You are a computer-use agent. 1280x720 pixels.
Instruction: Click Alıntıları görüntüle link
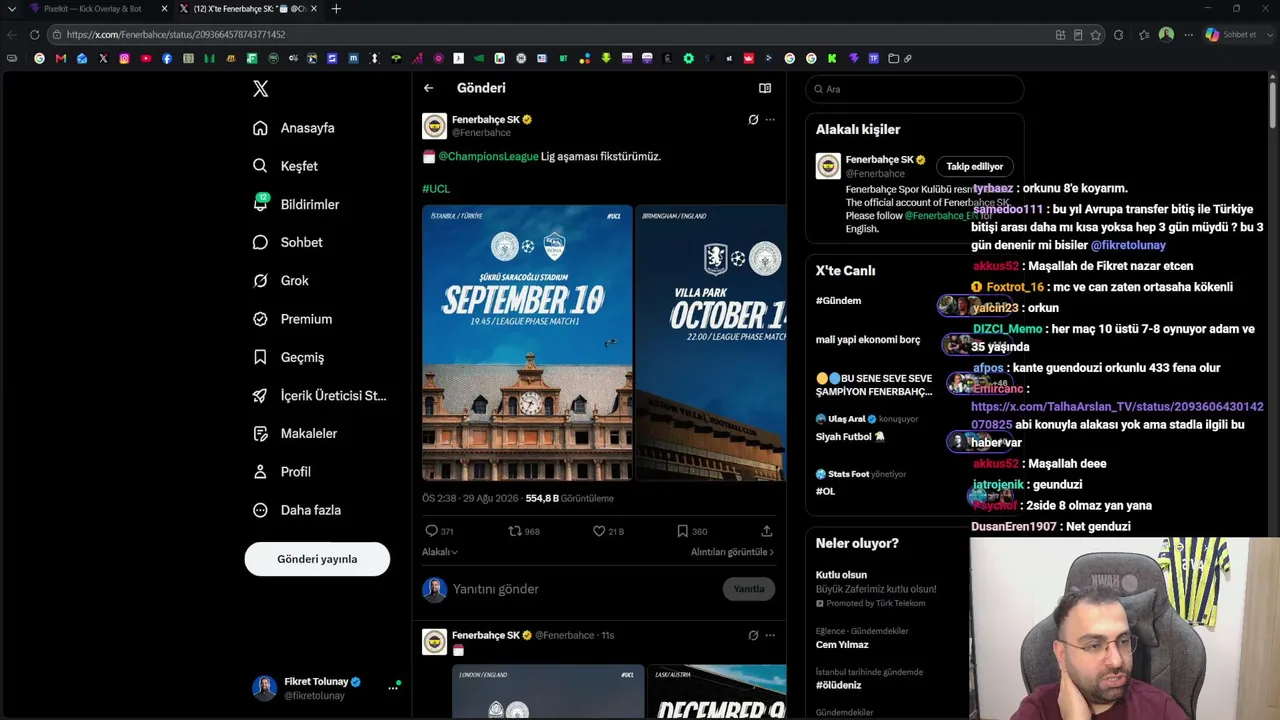(732, 552)
